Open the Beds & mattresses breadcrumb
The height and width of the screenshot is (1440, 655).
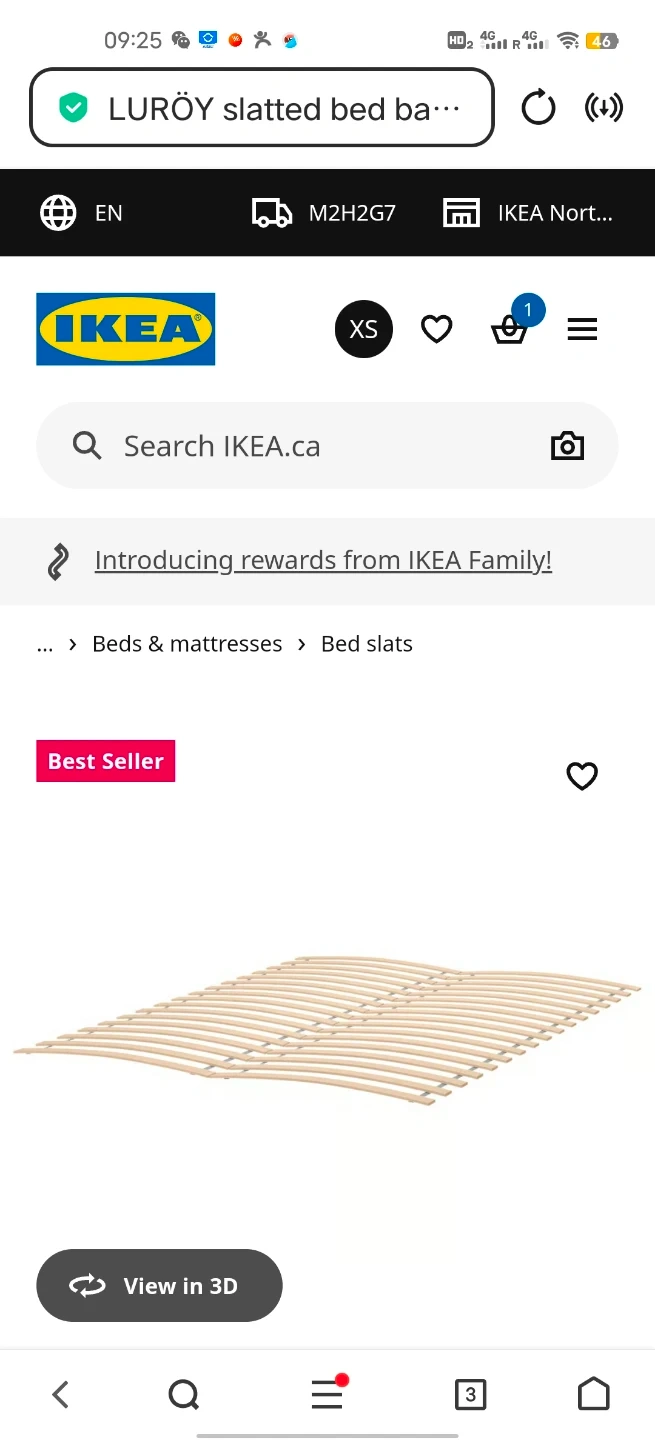click(187, 644)
